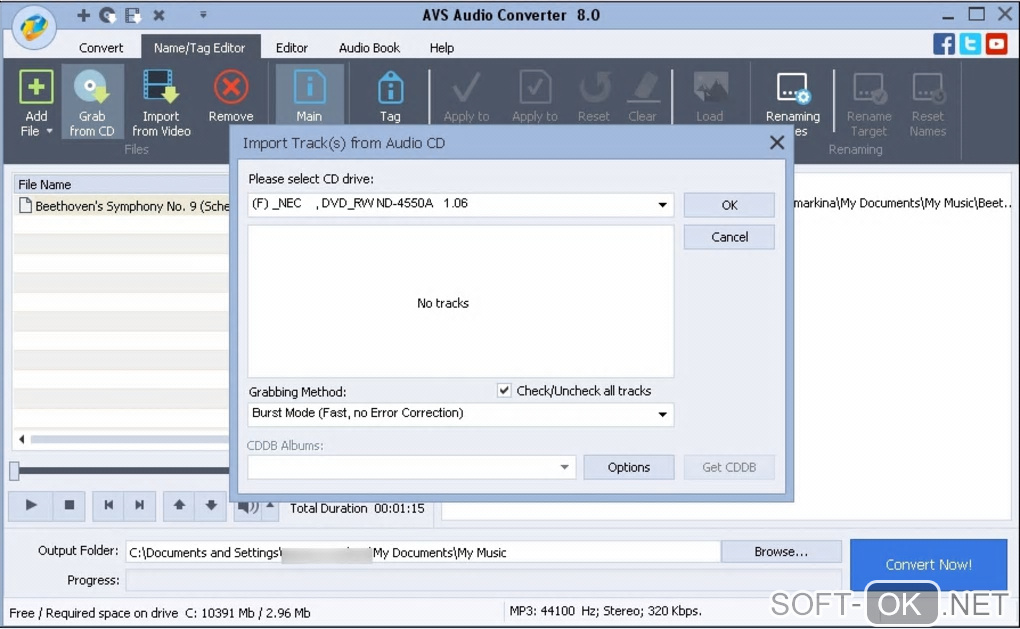The height and width of the screenshot is (629, 1020).
Task: Click Grab from CD ribbon button
Action: 92,101
